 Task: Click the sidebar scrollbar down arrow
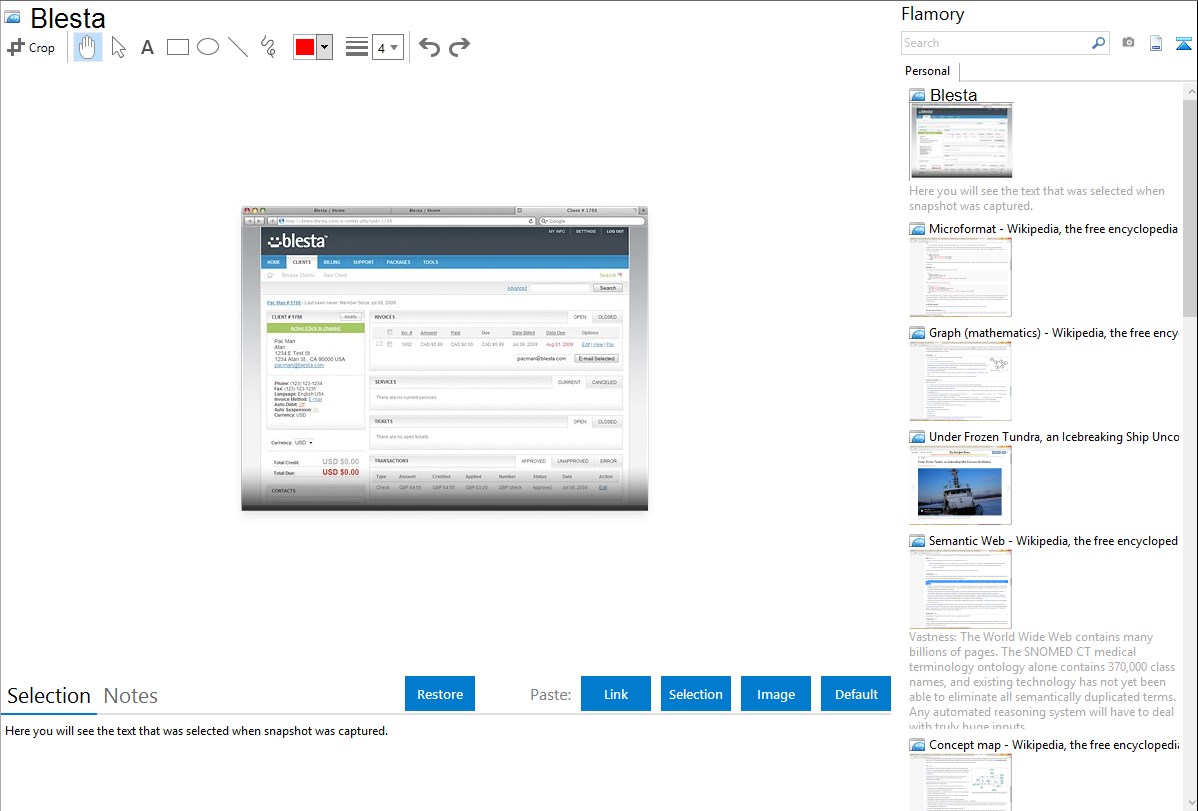click(x=1191, y=803)
